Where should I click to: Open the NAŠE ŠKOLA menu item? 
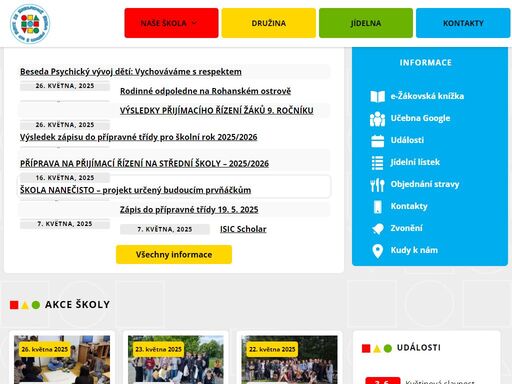(171, 23)
